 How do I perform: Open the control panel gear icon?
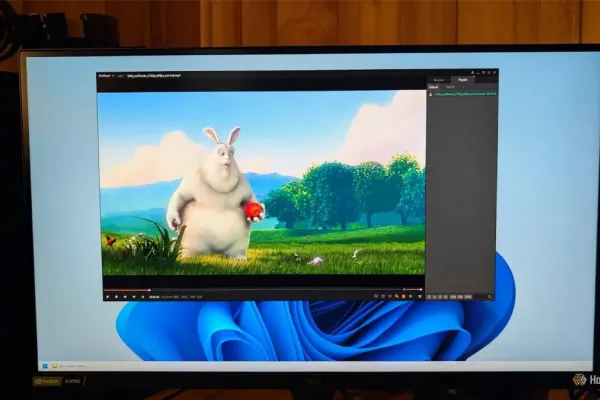click(411, 296)
